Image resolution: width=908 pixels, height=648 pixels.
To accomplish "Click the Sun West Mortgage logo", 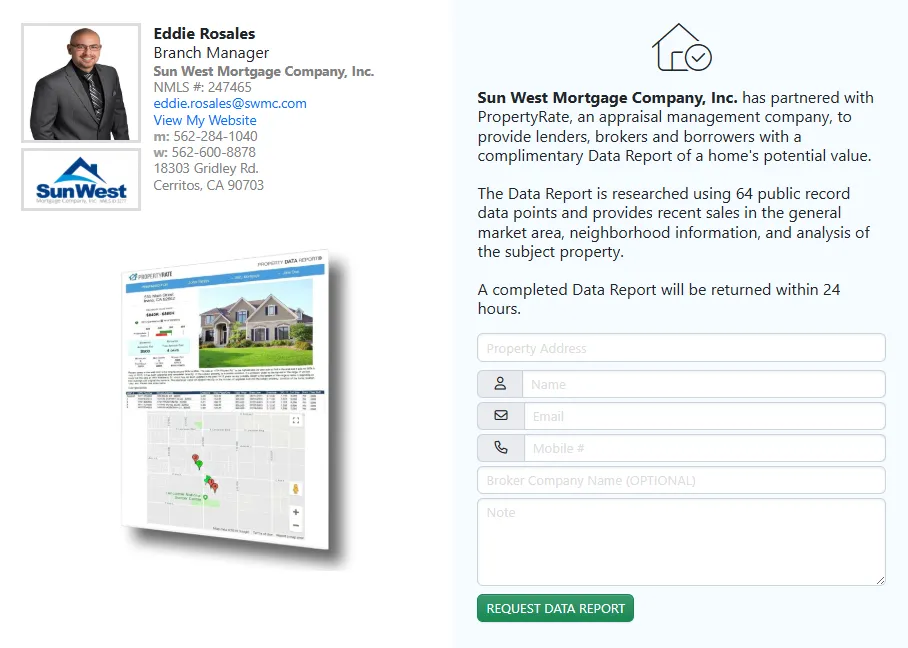I will click(x=81, y=180).
